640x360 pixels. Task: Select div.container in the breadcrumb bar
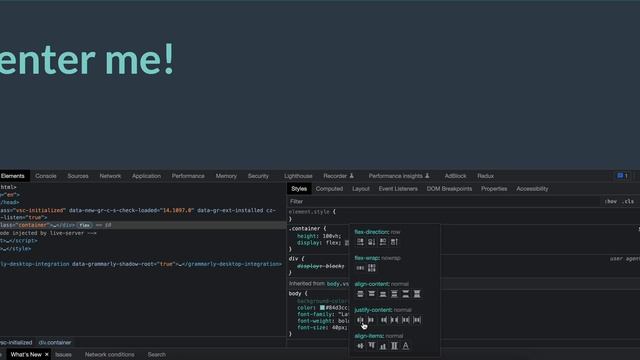click(55, 342)
